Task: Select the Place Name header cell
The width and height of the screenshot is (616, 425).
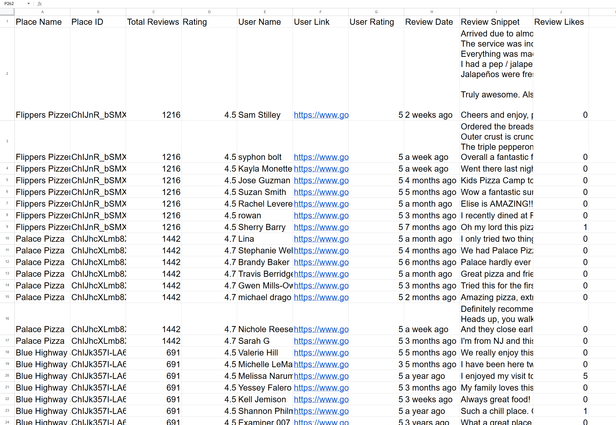Action: point(41,22)
